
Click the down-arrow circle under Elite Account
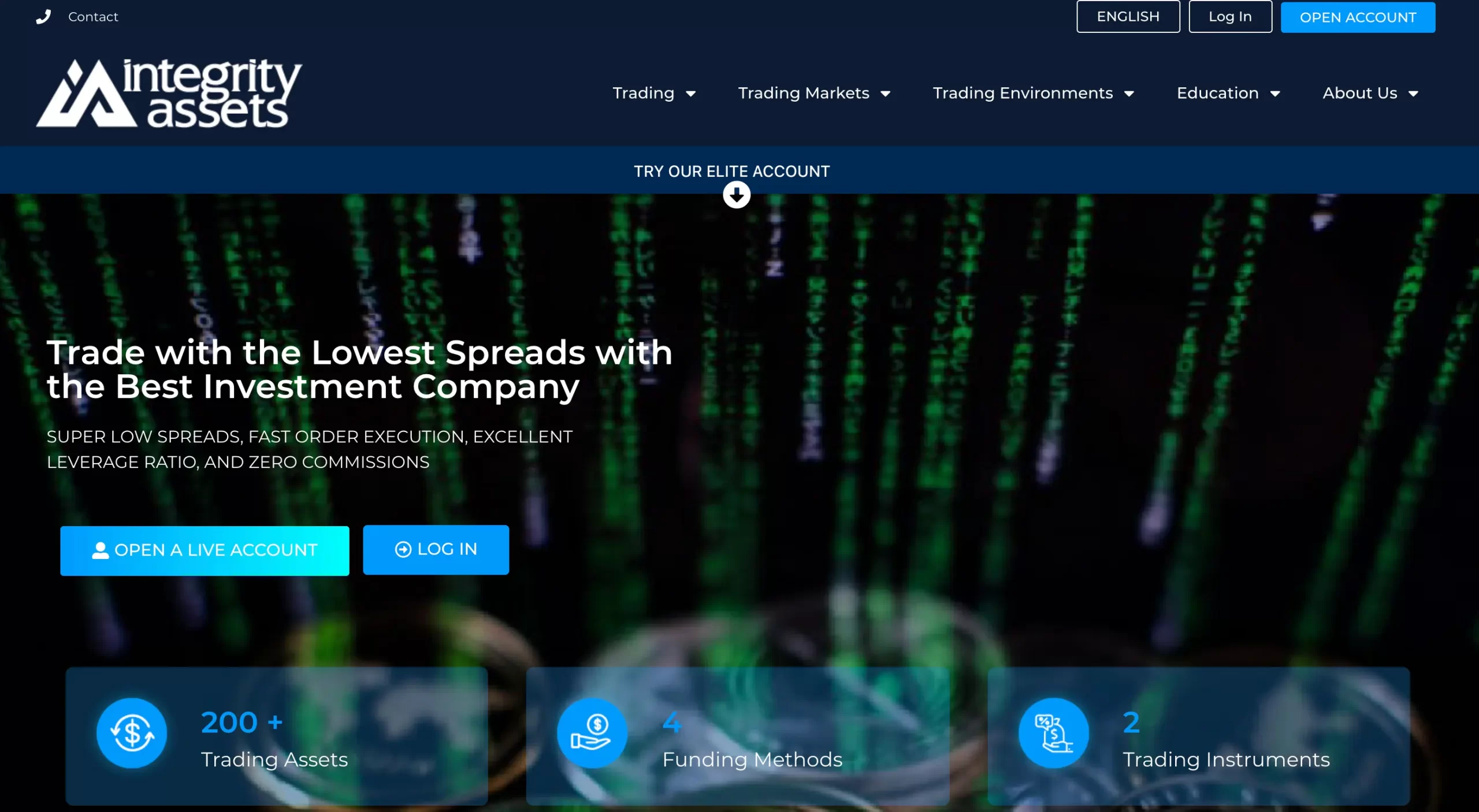[x=737, y=195]
